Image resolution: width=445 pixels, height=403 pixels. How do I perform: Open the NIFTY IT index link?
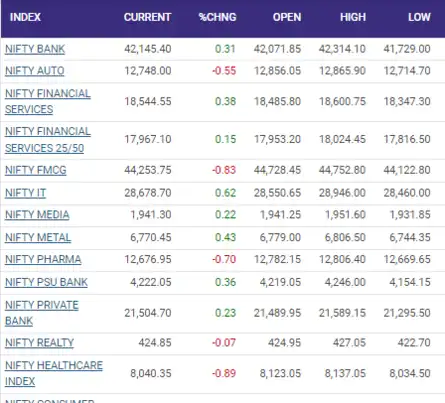(x=25, y=193)
